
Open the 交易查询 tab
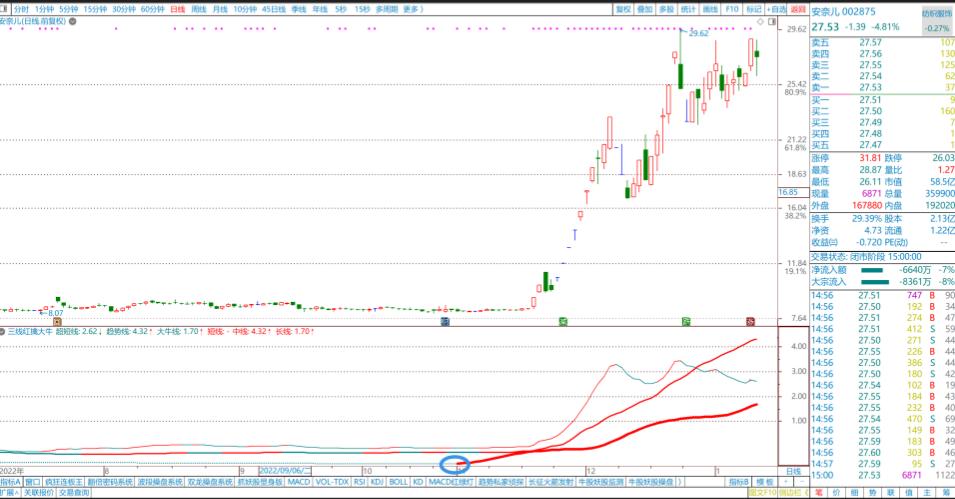pos(74,492)
